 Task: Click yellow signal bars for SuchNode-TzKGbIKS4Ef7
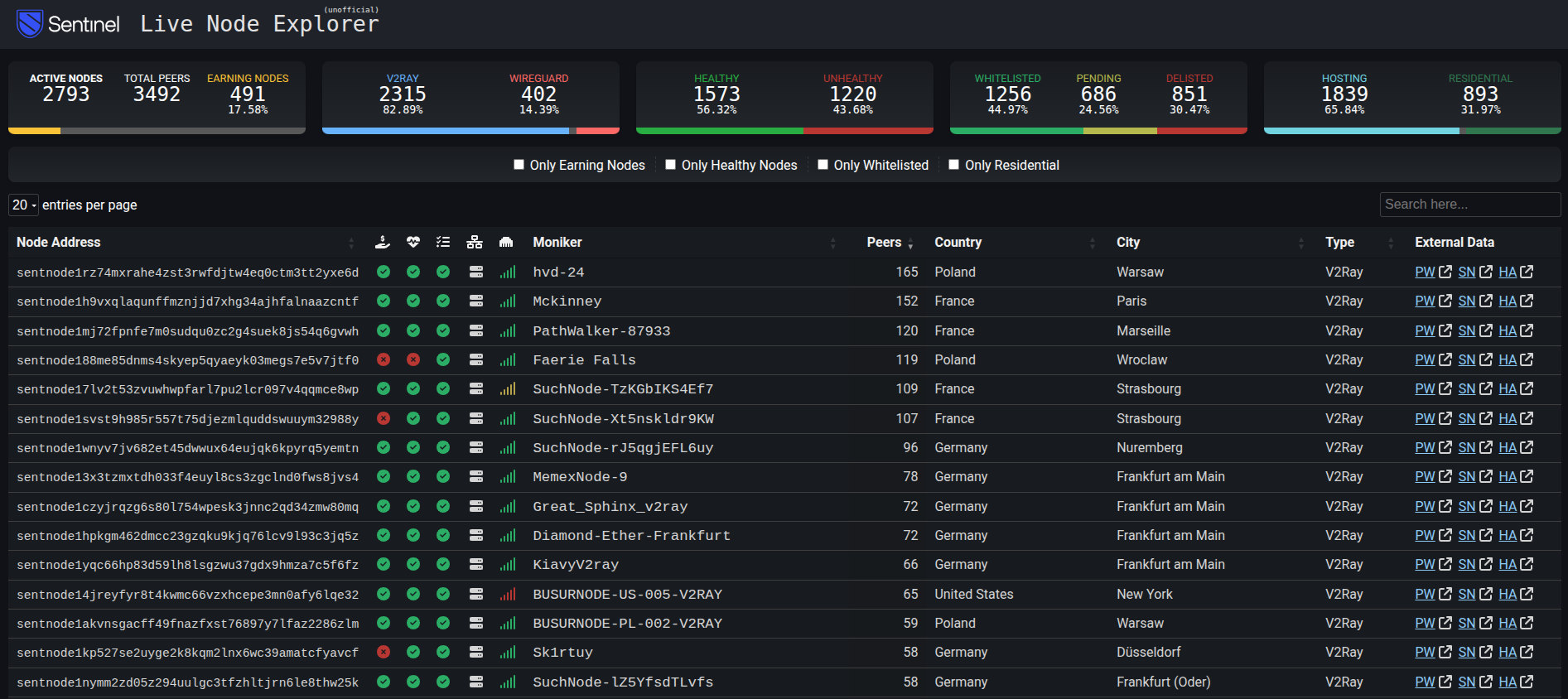(508, 388)
